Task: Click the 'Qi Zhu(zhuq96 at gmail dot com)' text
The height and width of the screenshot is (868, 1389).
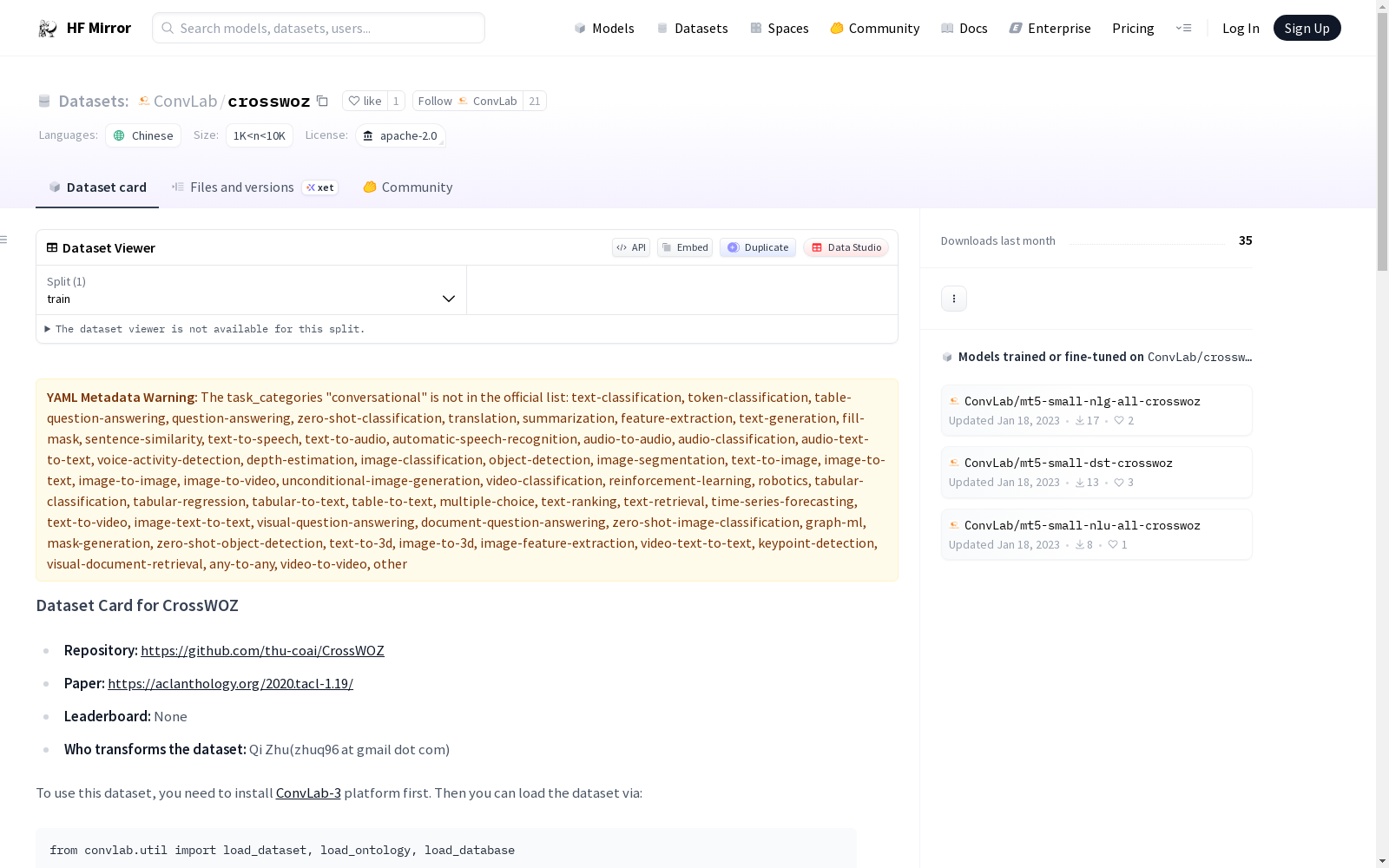Action: point(349,749)
